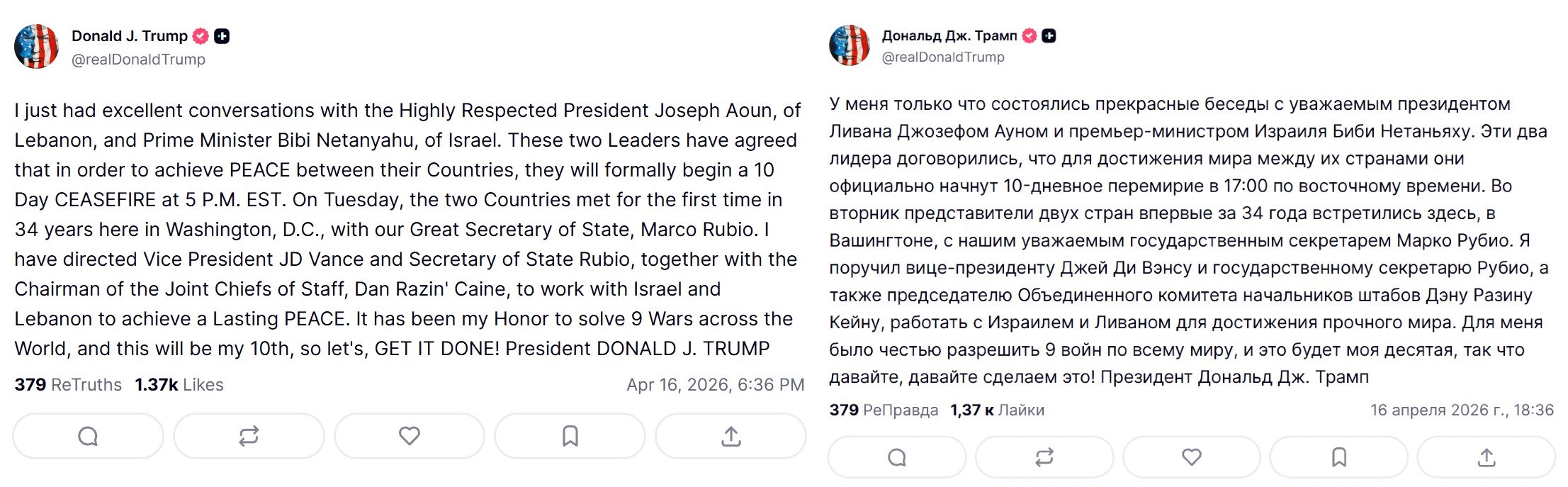Like the English post with the heart icon

click(x=410, y=436)
